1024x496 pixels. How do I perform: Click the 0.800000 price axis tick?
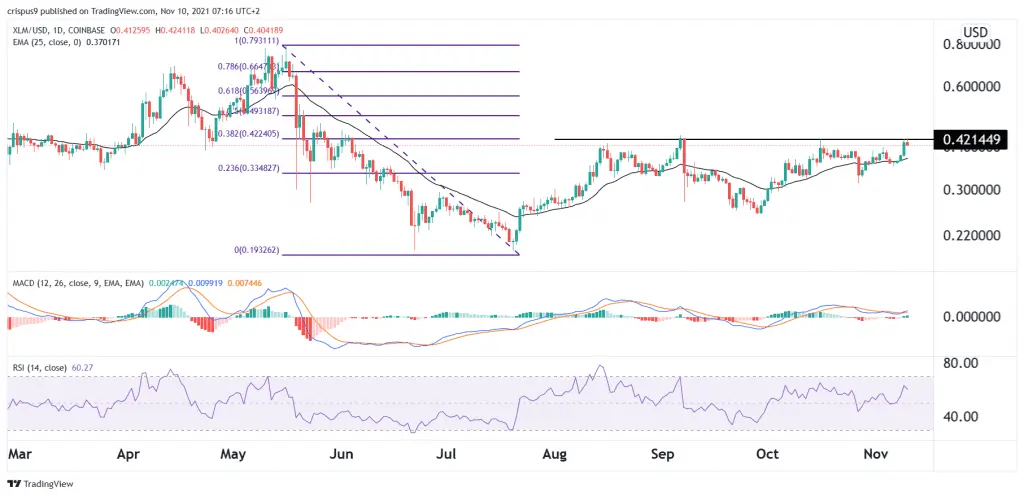tap(970, 45)
